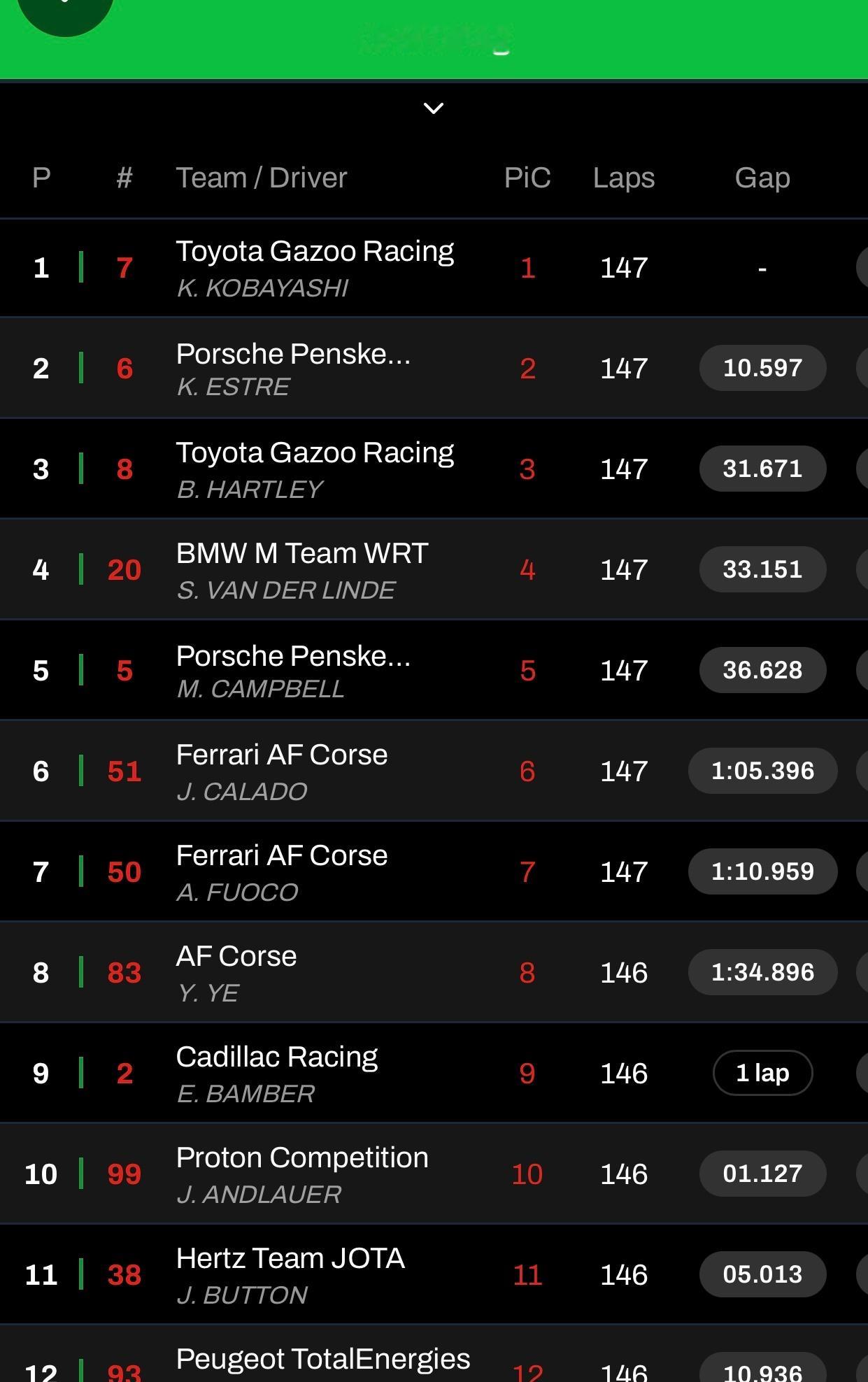
Task: Click the Team / Driver column header
Action: (261, 178)
